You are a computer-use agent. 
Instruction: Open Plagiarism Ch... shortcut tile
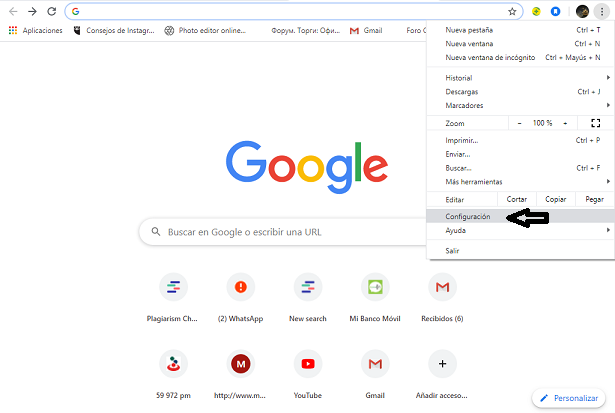(x=173, y=297)
